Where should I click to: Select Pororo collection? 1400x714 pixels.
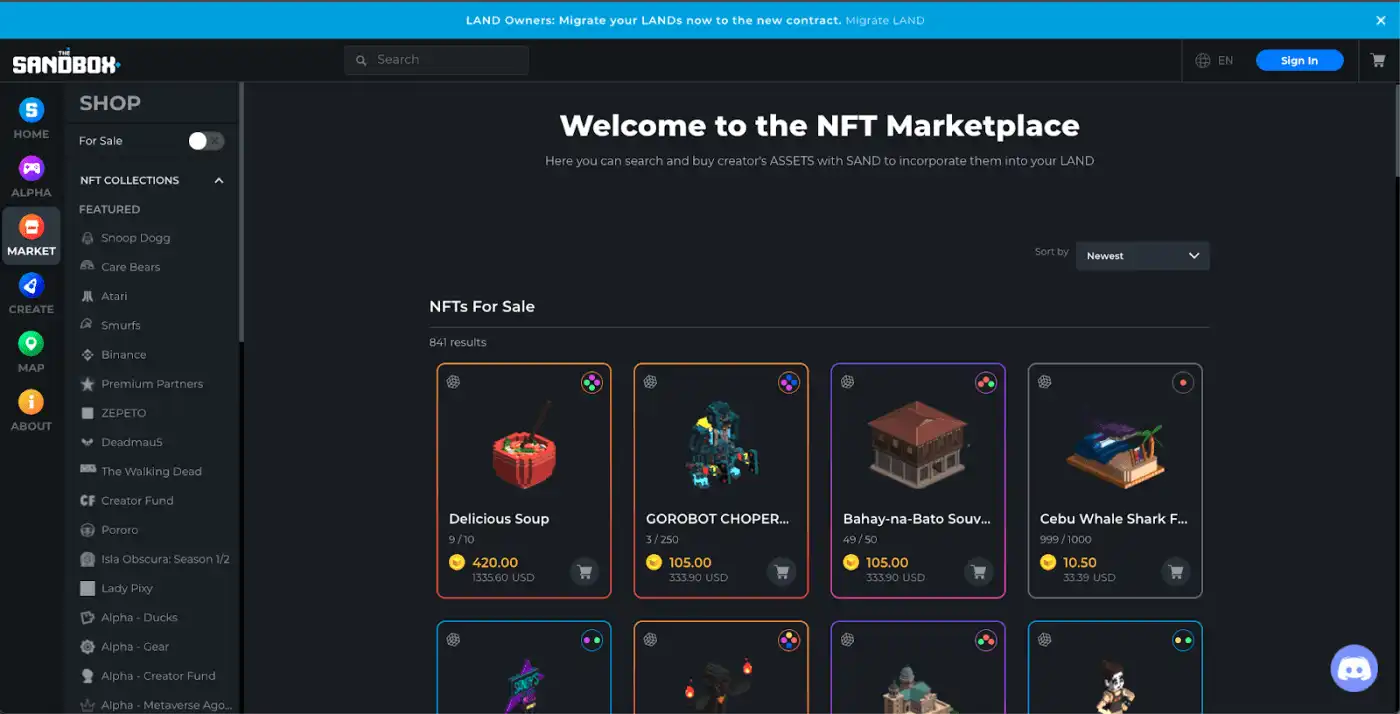[119, 530]
